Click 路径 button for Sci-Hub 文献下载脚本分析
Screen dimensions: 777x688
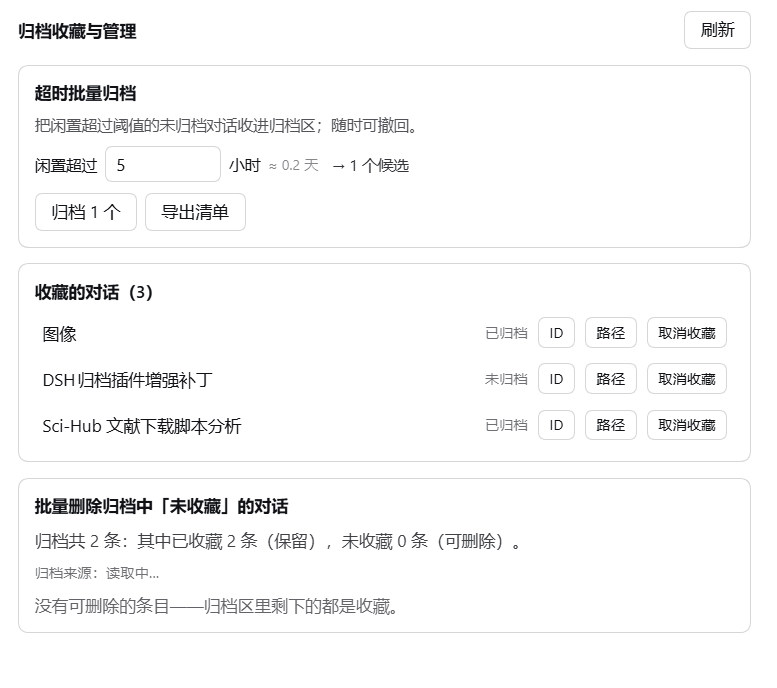point(610,425)
